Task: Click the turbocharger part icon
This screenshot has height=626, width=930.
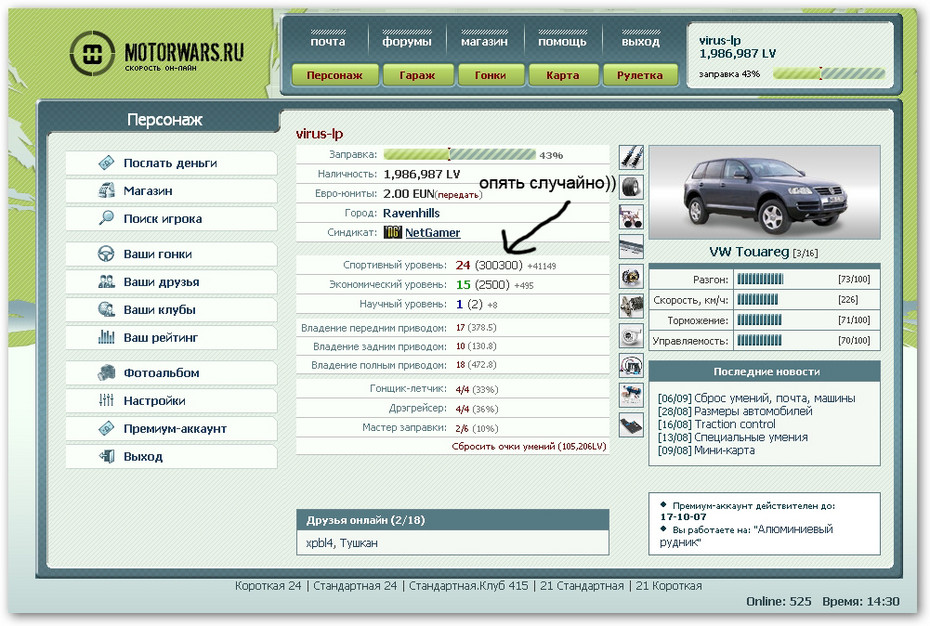Action: (x=631, y=335)
